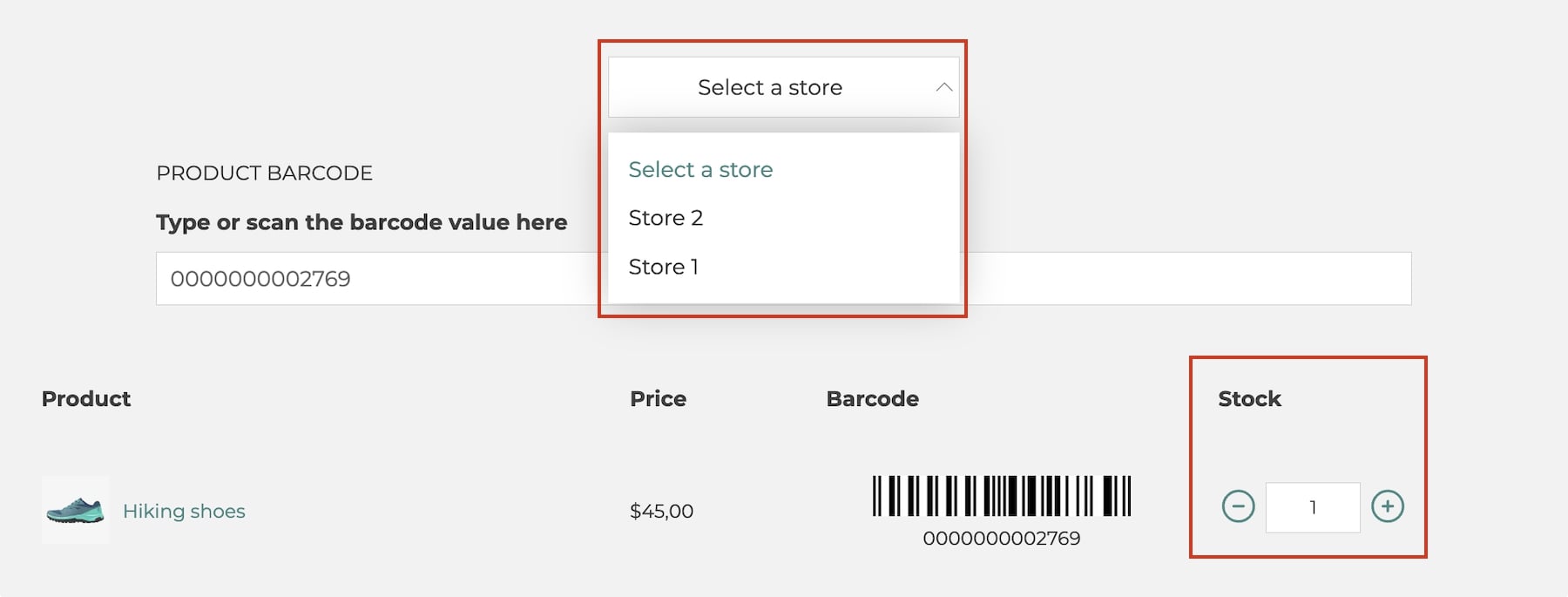This screenshot has width=1568, height=597.
Task: Increase stock with the plus icon
Action: (1388, 506)
